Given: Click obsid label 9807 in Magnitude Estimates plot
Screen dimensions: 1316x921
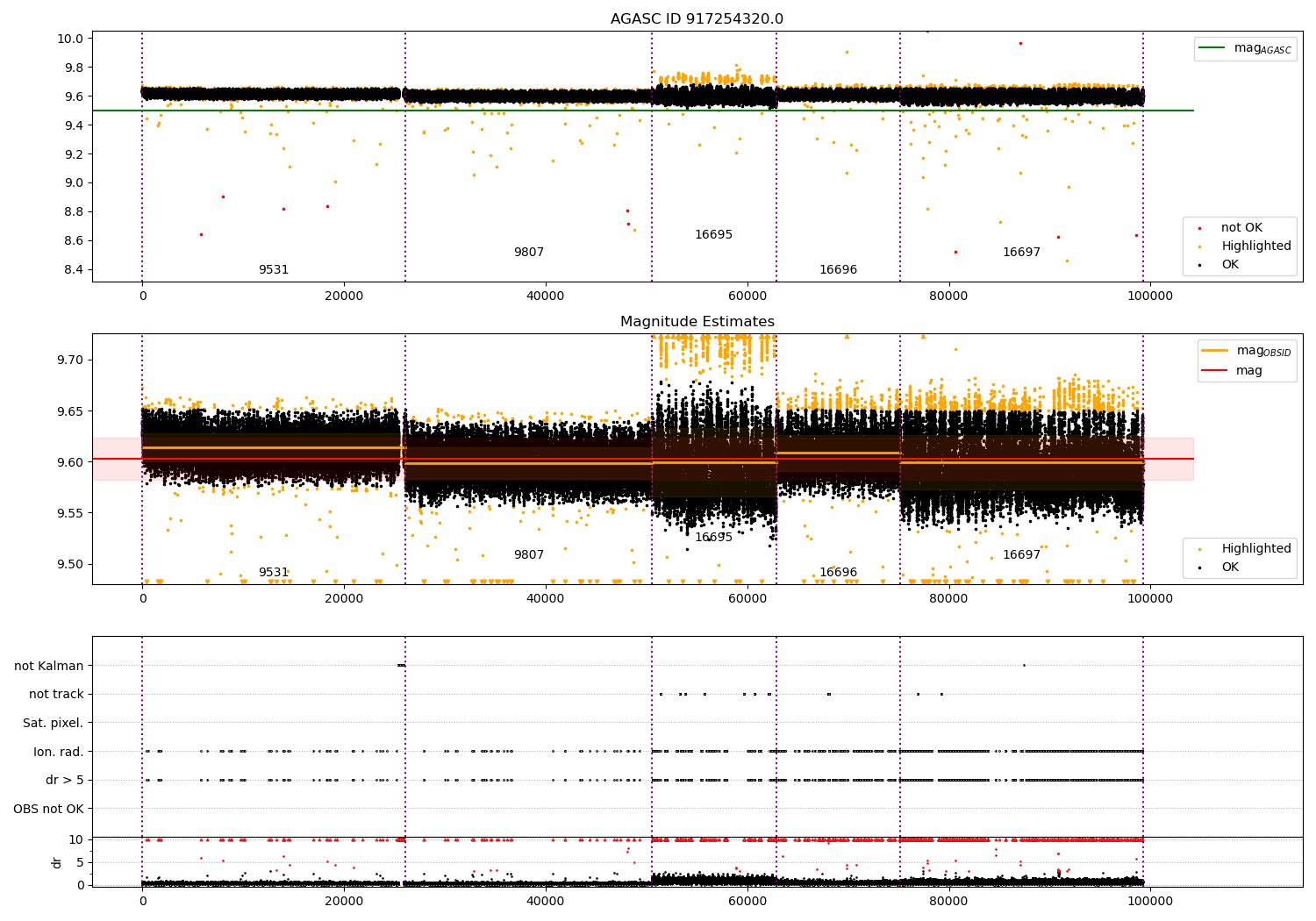Looking at the screenshot, I should coord(529,555).
